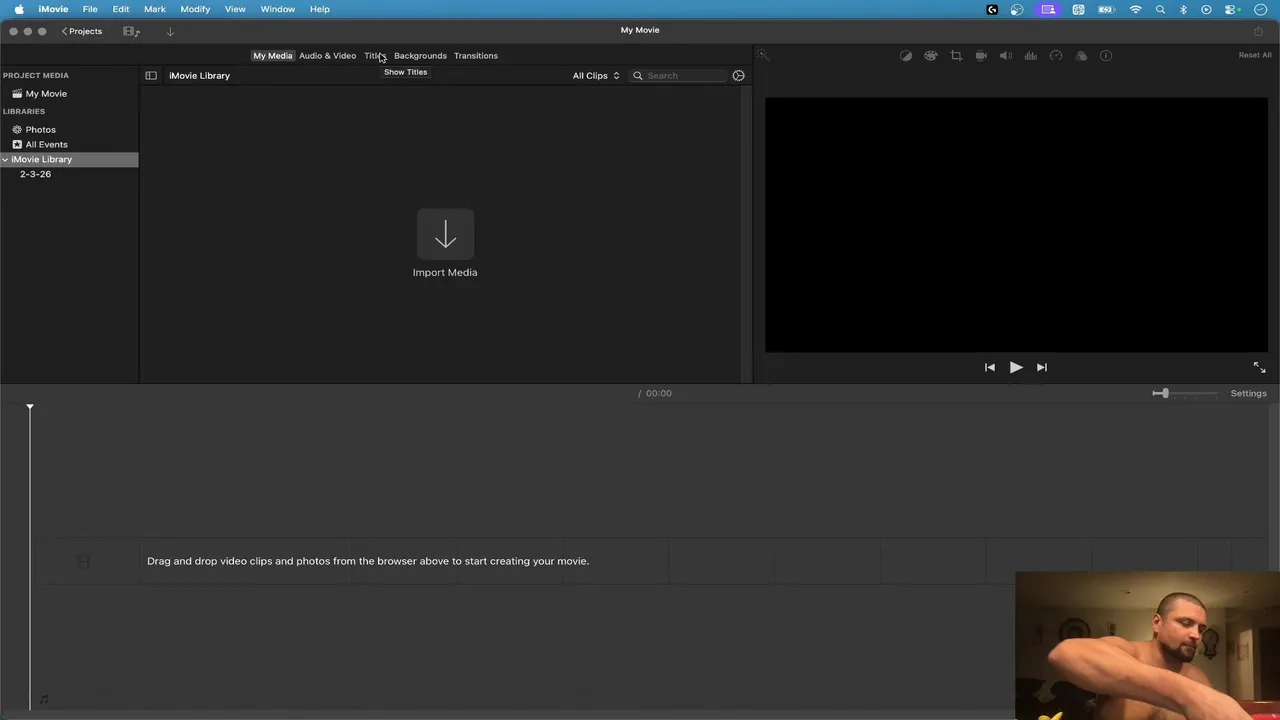Open the Stabilization camera icon

[x=981, y=56]
